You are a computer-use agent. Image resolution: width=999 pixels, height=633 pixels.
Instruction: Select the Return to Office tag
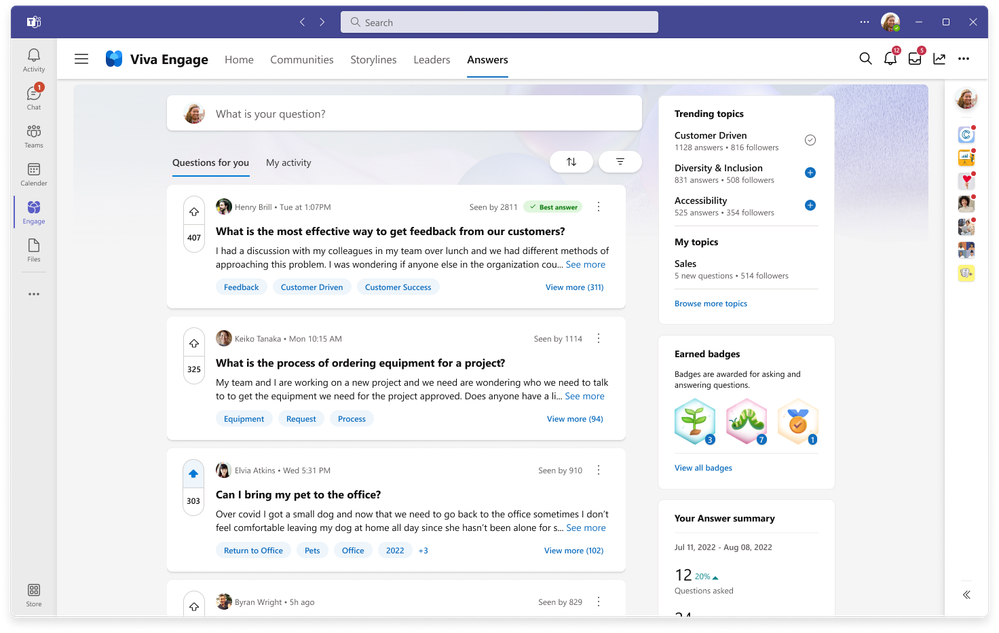253,551
